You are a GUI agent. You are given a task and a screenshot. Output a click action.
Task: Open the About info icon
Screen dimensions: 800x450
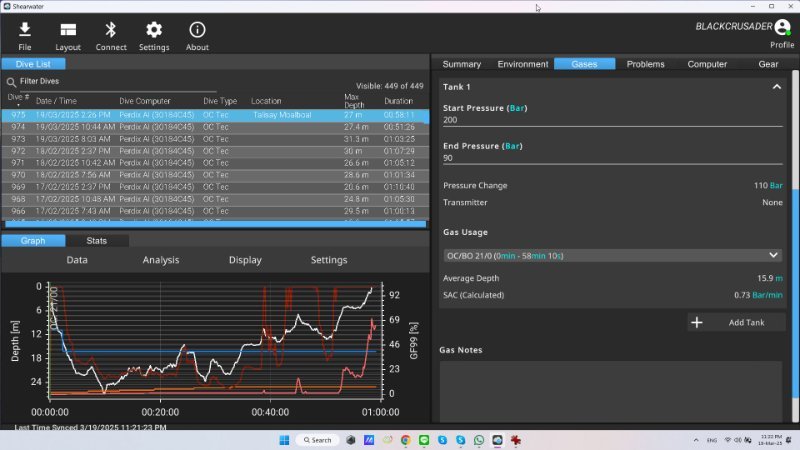coord(197,30)
